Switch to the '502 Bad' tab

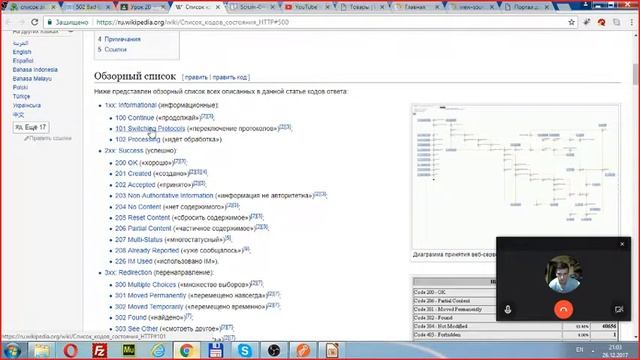87,7
